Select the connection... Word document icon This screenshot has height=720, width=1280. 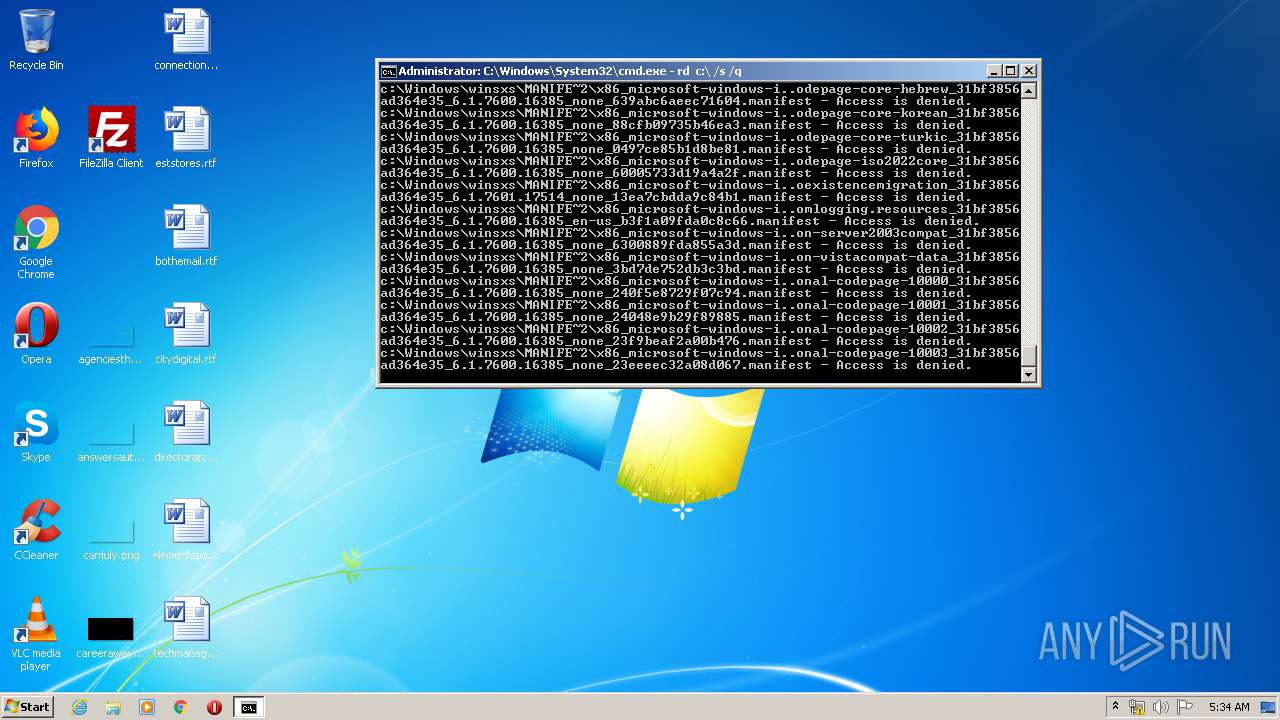pyautogui.click(x=186, y=40)
